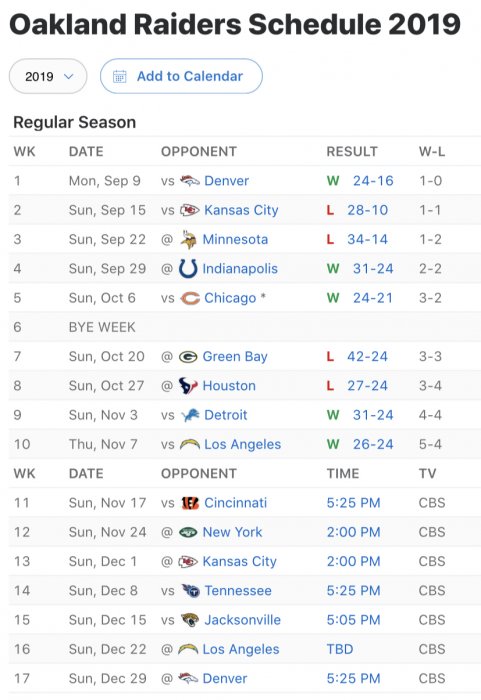Click the Green Bay Packers logo
This screenshot has width=481, height=700.
(x=188, y=357)
